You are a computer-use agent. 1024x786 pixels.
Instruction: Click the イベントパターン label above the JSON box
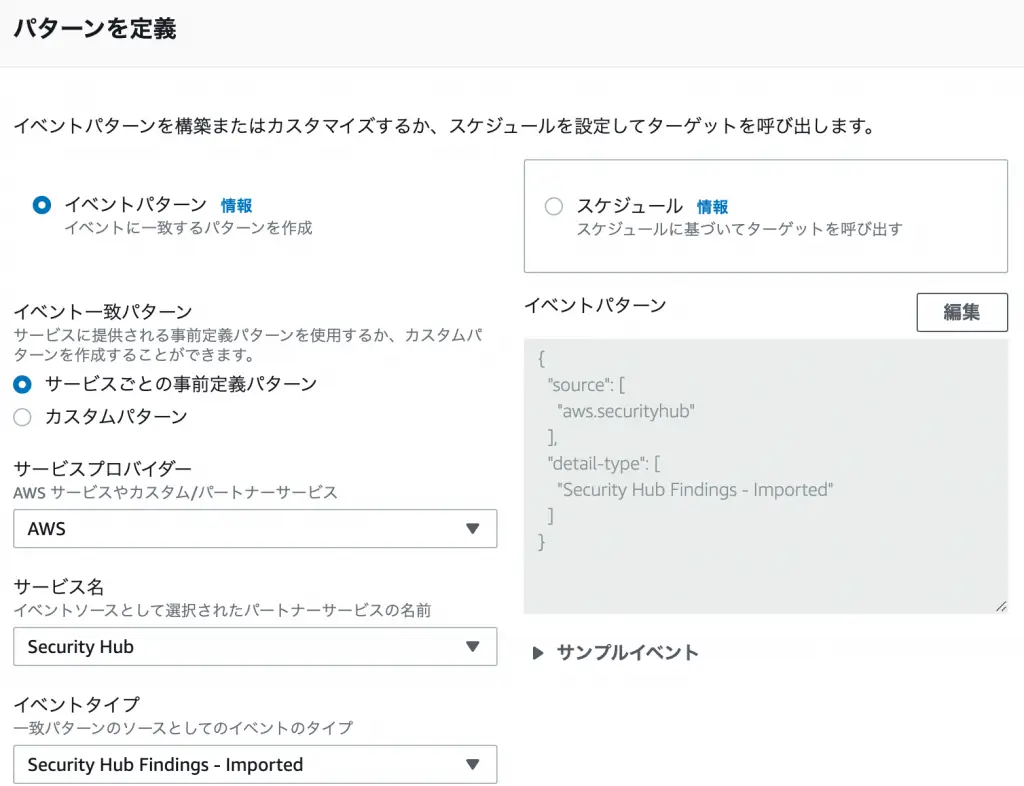595,306
